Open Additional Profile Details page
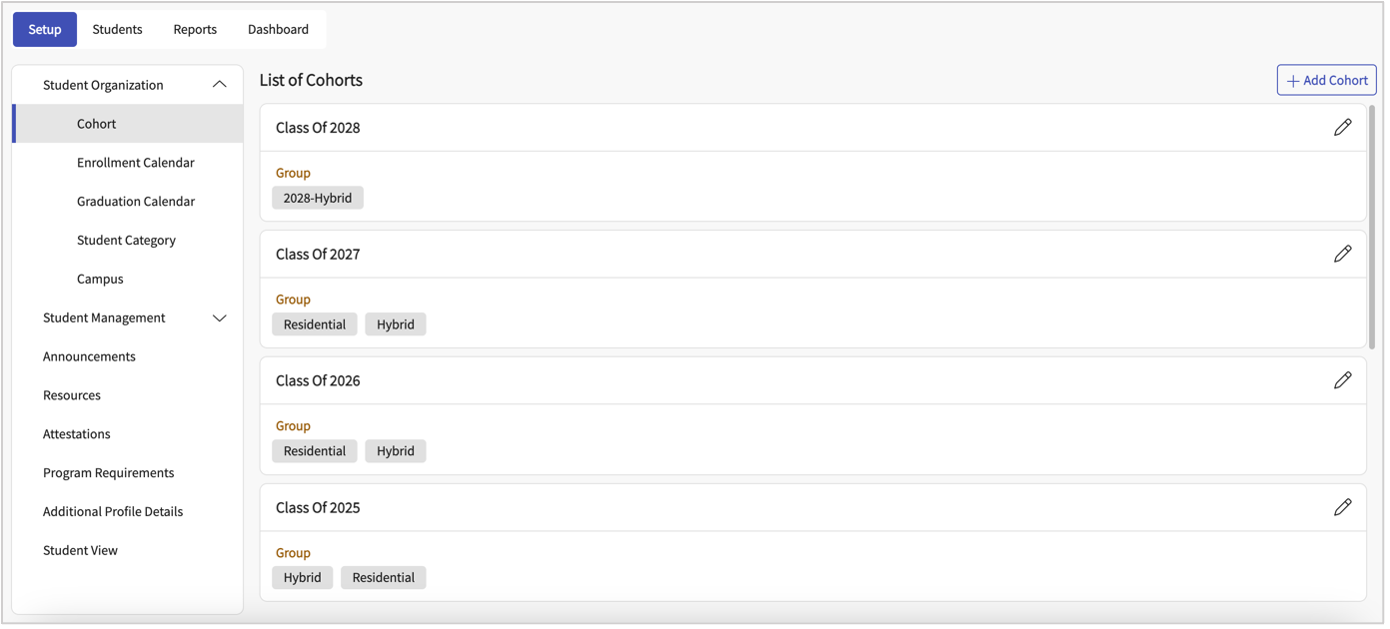Image resolution: width=1390 pixels, height=629 pixels. [113, 511]
